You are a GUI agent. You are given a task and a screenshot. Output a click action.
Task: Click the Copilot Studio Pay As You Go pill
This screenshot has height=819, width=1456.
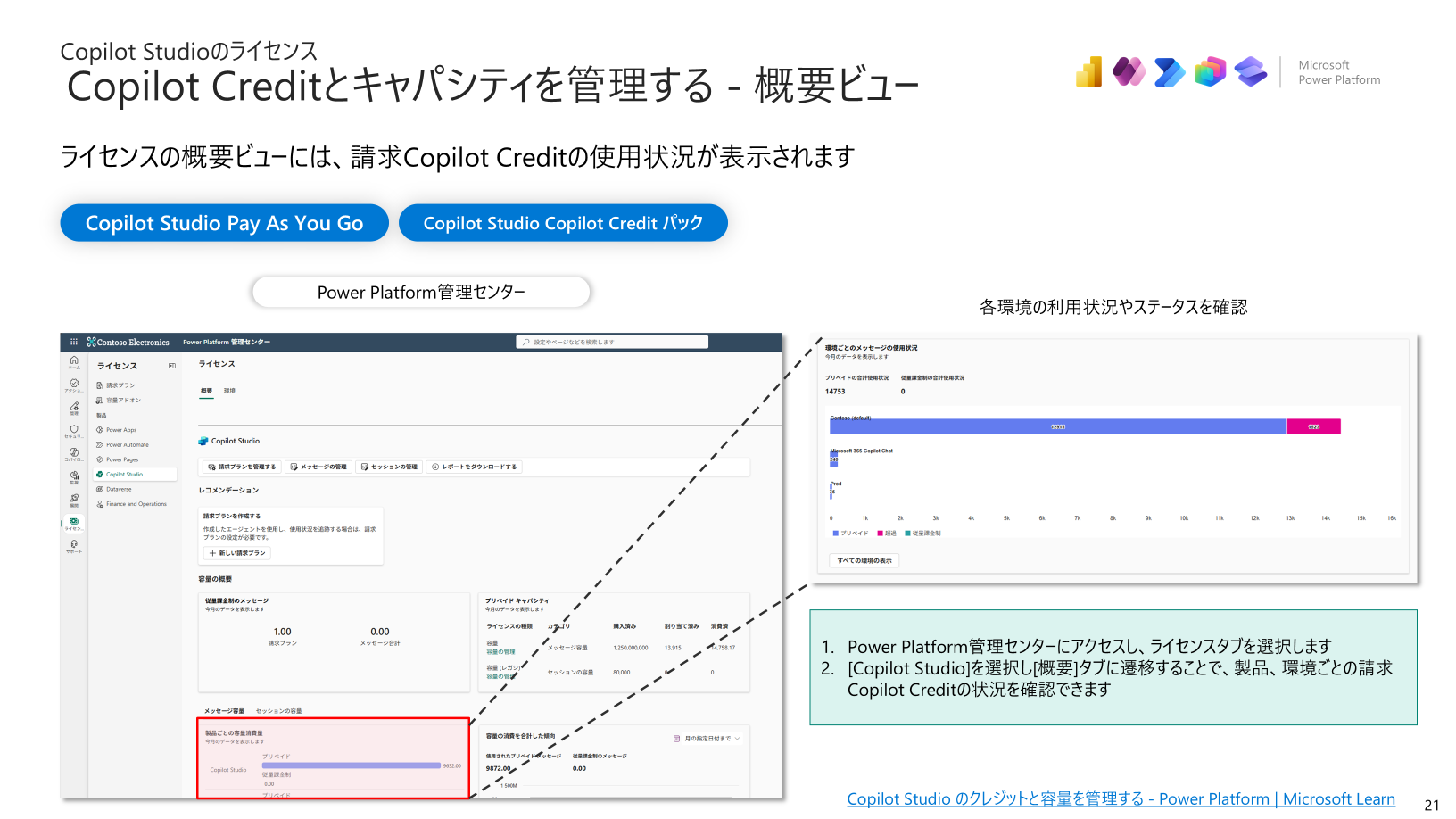[224, 223]
